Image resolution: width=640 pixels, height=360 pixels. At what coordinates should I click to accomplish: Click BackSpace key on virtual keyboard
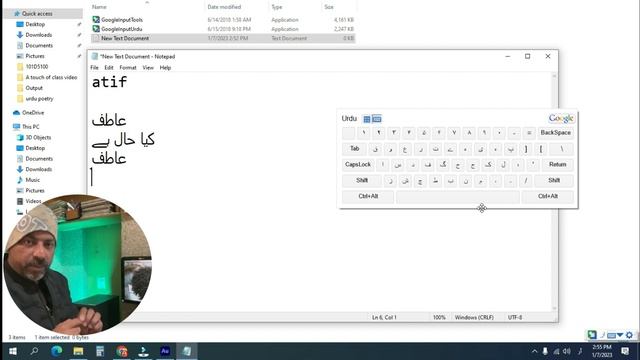pyautogui.click(x=556, y=133)
